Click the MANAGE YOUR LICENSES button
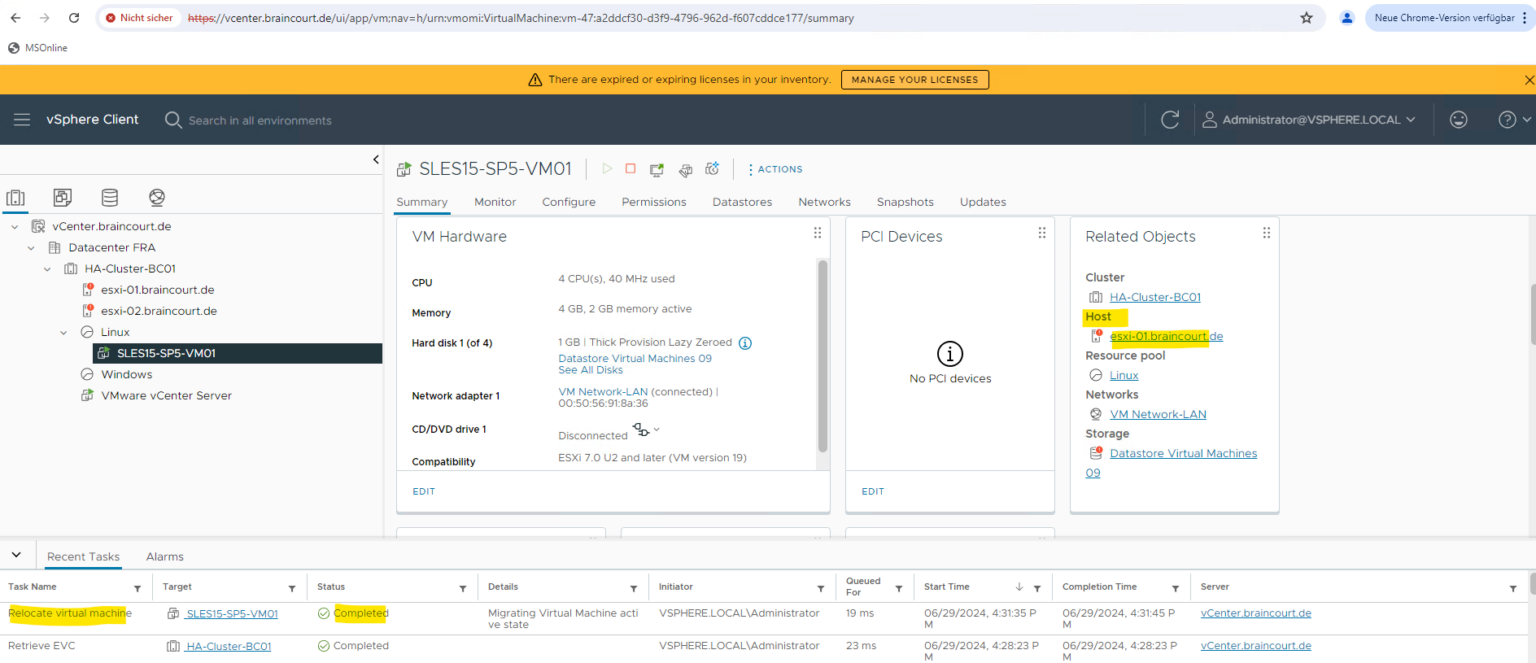This screenshot has width=1536, height=663. coord(914,79)
